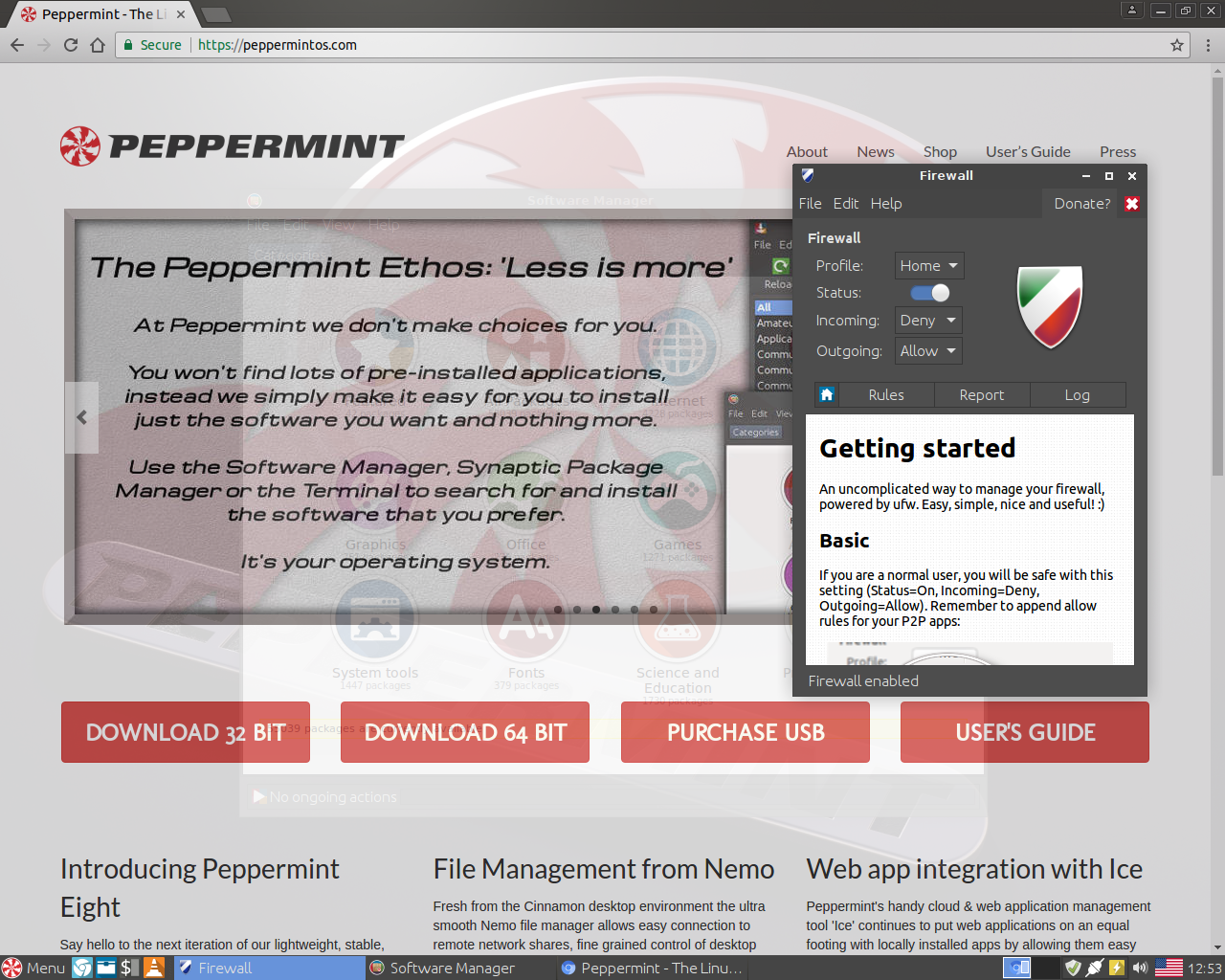
Task: Open the Firewall Help menu
Action: (886, 204)
